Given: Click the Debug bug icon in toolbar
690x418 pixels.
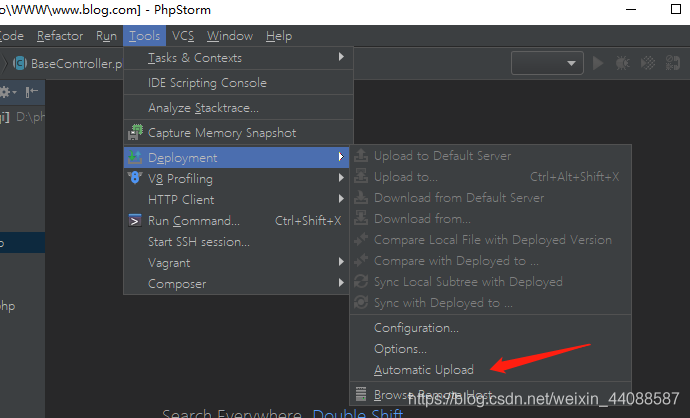Looking at the screenshot, I should tap(623, 63).
